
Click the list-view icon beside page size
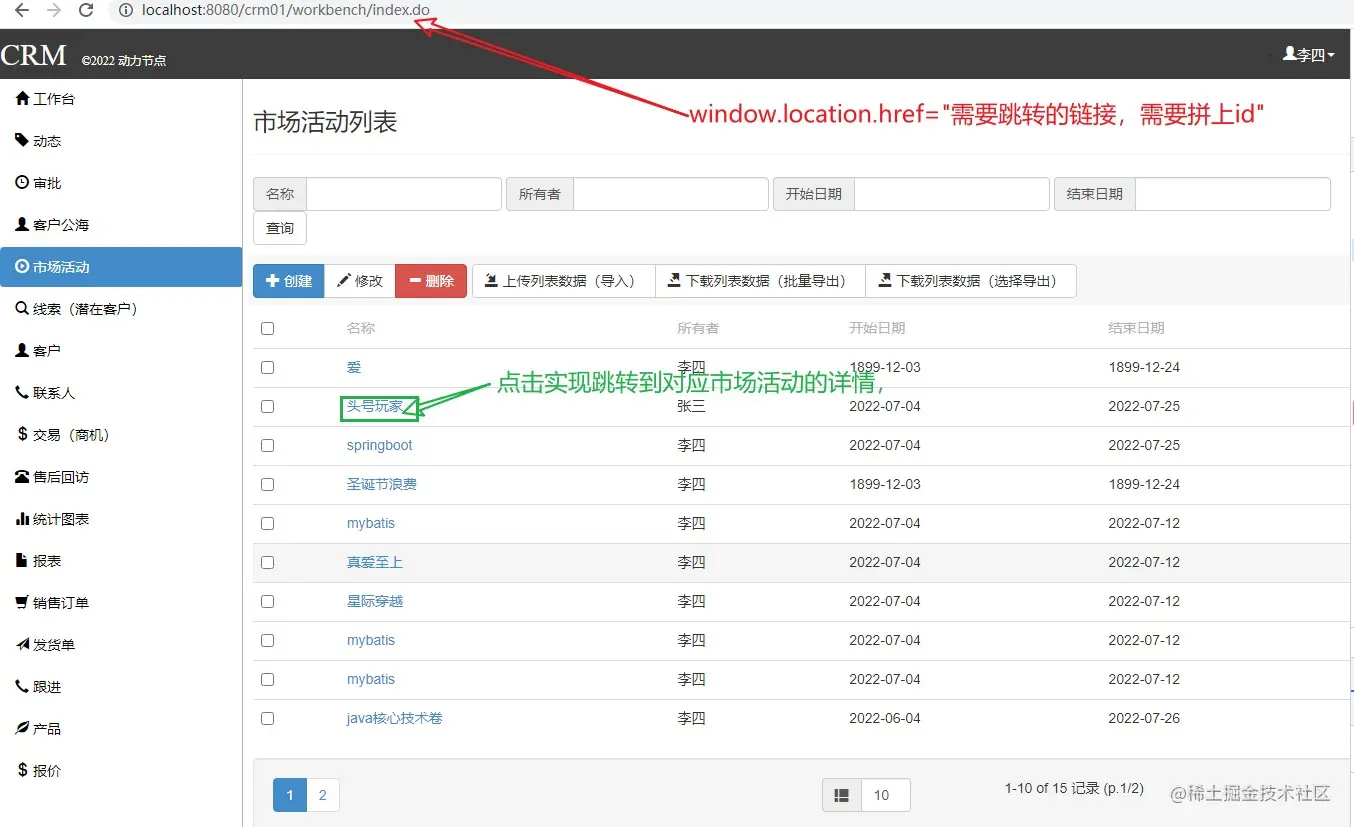[x=842, y=795]
